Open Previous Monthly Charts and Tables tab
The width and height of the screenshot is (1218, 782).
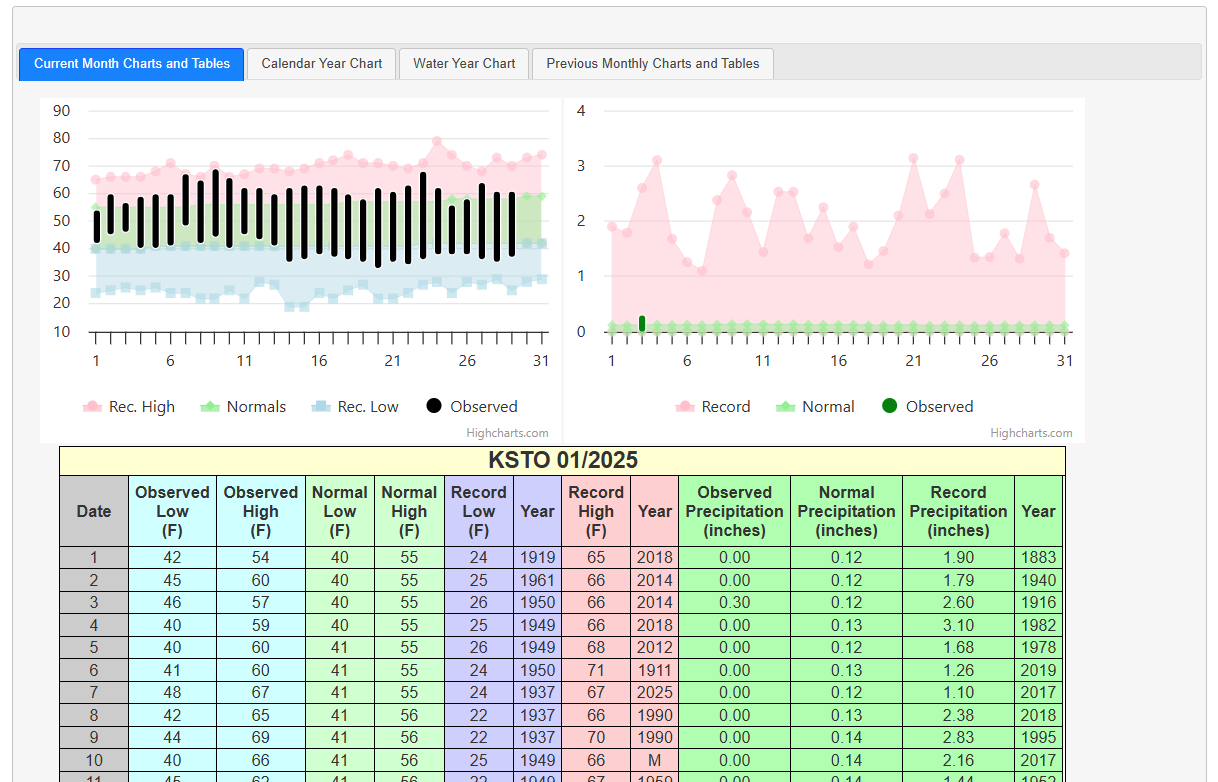click(652, 63)
